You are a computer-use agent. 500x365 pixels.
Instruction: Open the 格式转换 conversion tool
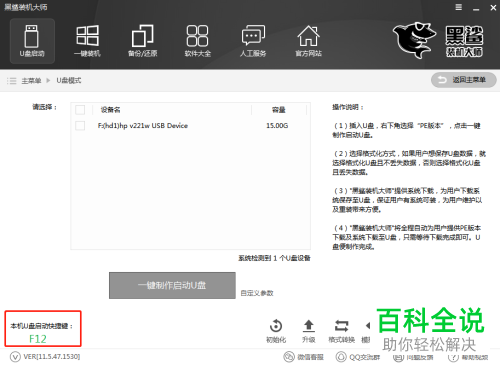point(342,330)
